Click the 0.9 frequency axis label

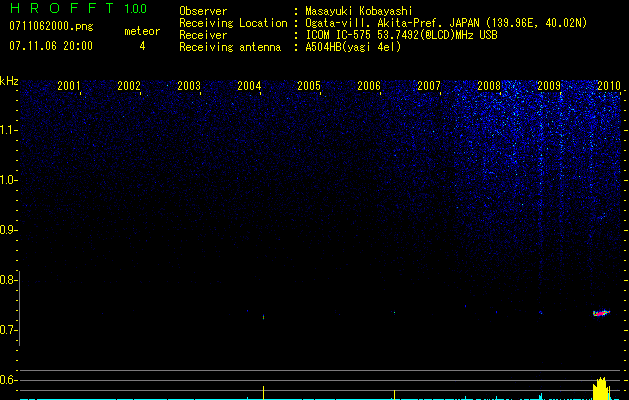coord(8,230)
